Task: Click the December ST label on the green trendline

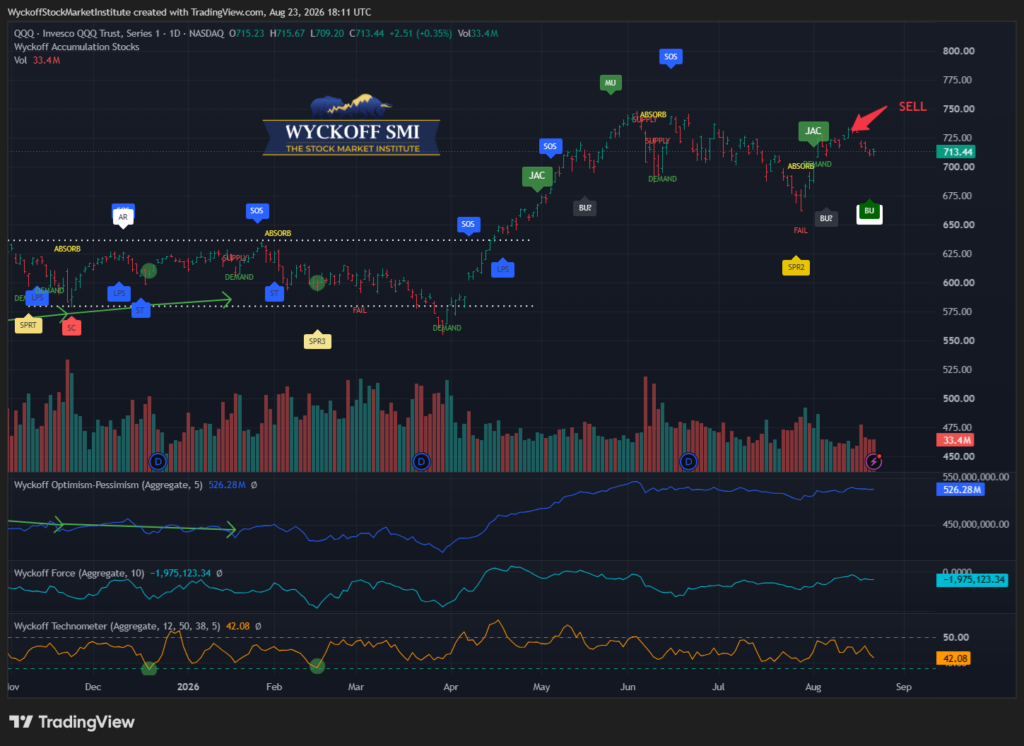Action: 140,310
